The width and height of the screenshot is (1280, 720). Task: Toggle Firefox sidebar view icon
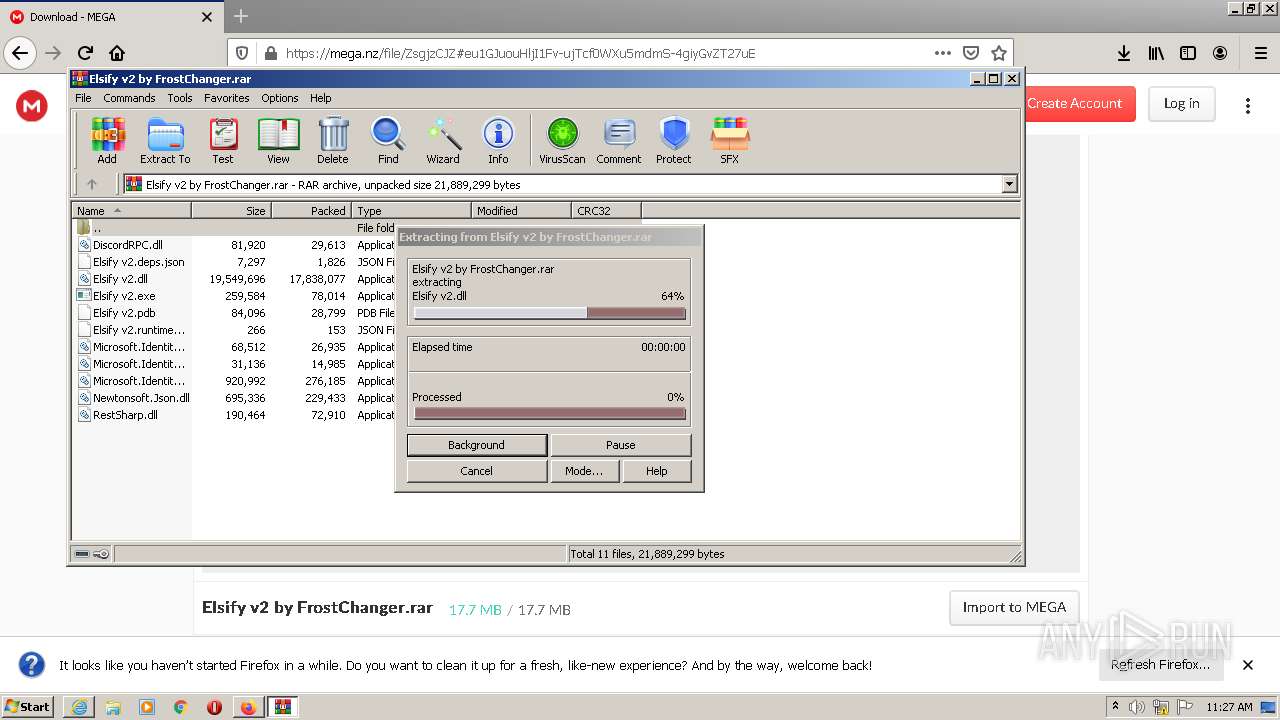[1188, 53]
